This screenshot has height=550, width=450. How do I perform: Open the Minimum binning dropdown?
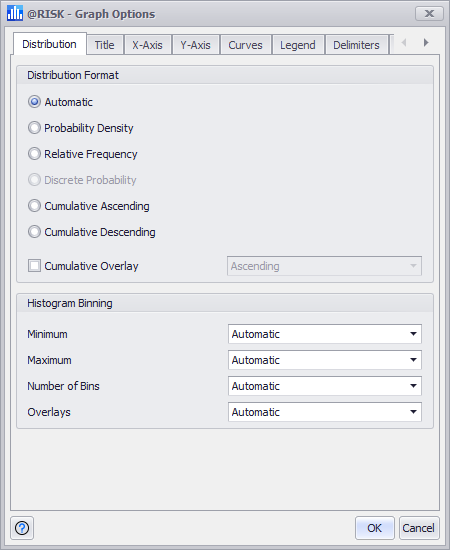click(325, 334)
